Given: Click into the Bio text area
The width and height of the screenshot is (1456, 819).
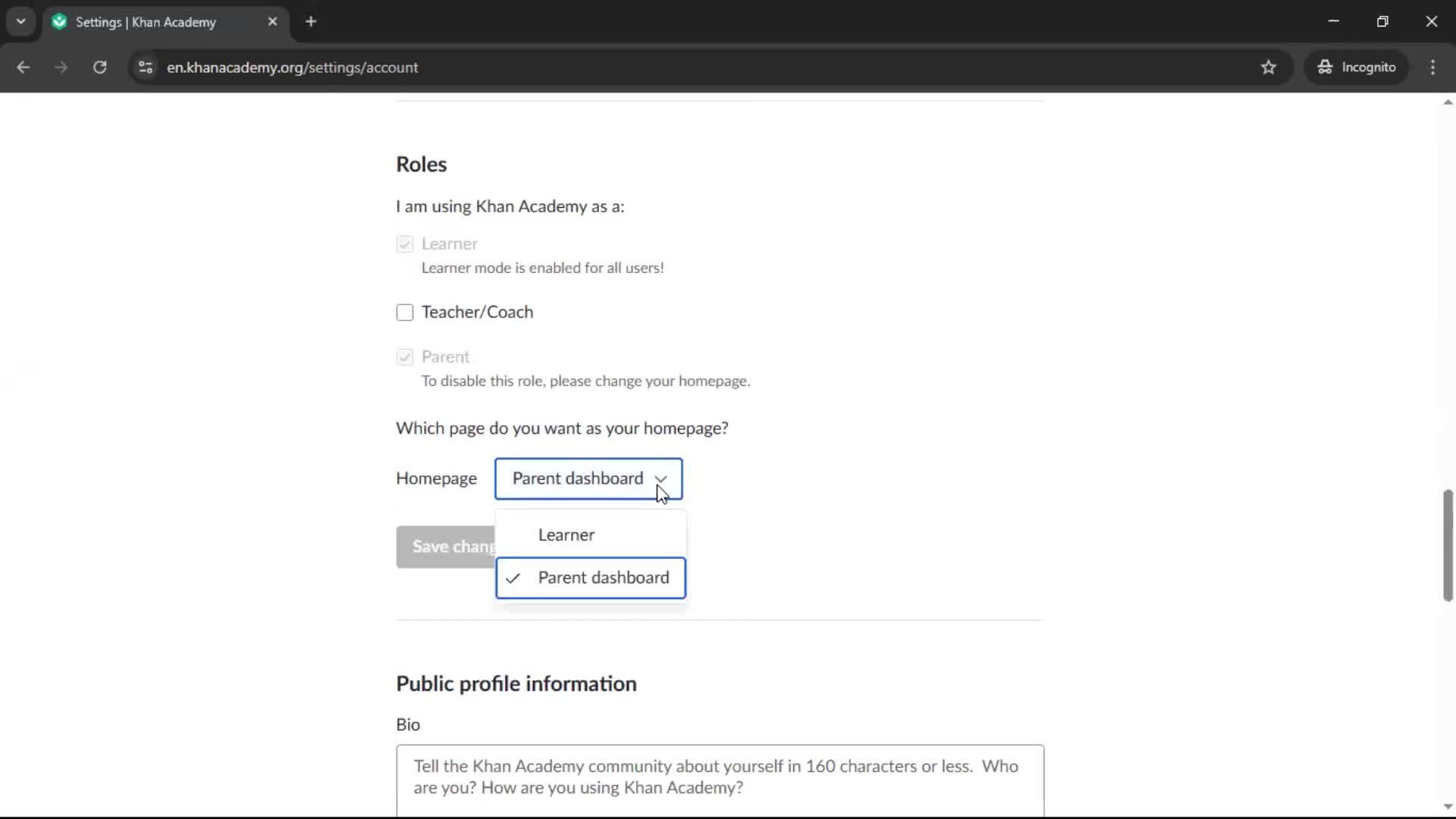Looking at the screenshot, I should (x=720, y=781).
